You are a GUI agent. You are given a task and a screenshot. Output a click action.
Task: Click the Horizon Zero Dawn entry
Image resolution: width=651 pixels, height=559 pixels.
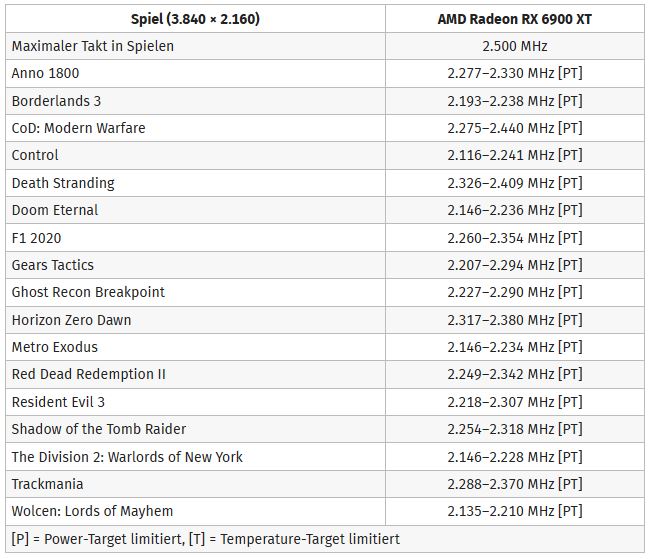coord(71,320)
